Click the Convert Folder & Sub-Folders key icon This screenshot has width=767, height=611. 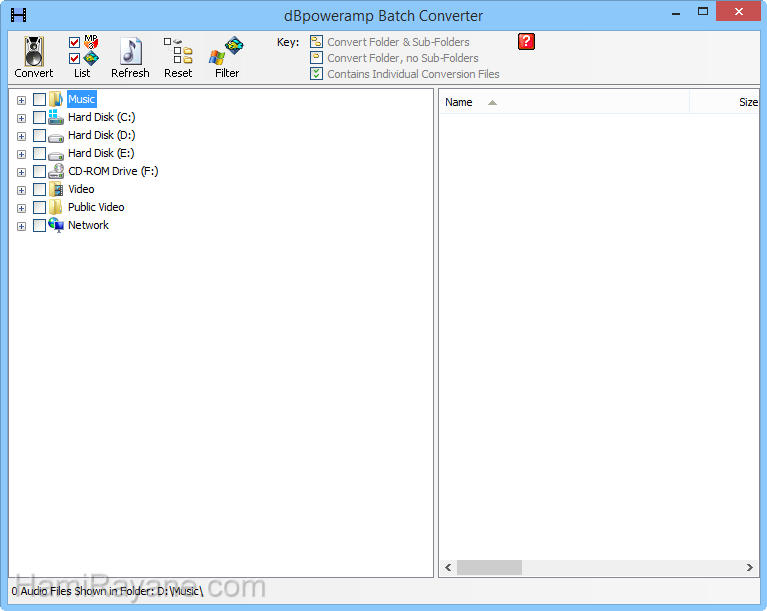(316, 42)
